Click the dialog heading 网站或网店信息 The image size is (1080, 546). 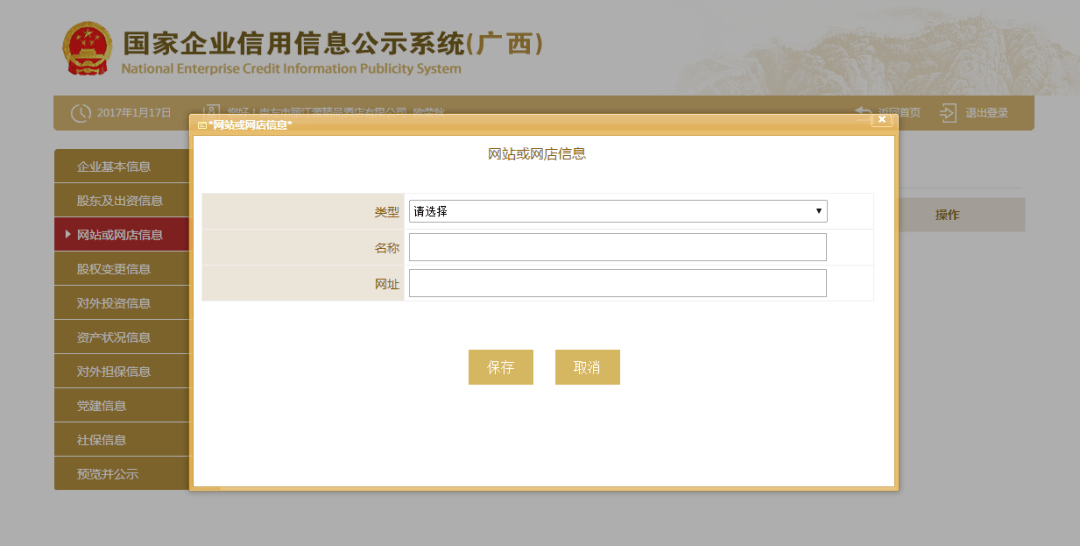tap(537, 154)
